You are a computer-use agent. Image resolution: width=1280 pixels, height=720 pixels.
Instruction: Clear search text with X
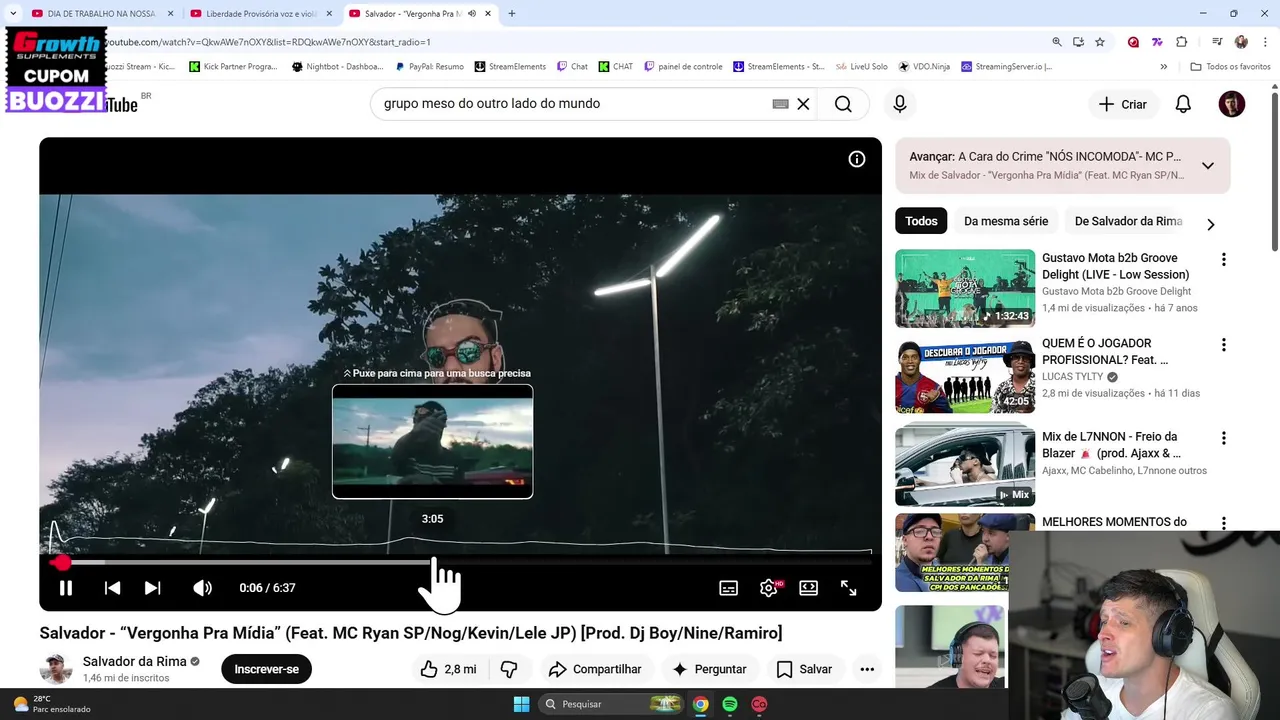tap(803, 104)
